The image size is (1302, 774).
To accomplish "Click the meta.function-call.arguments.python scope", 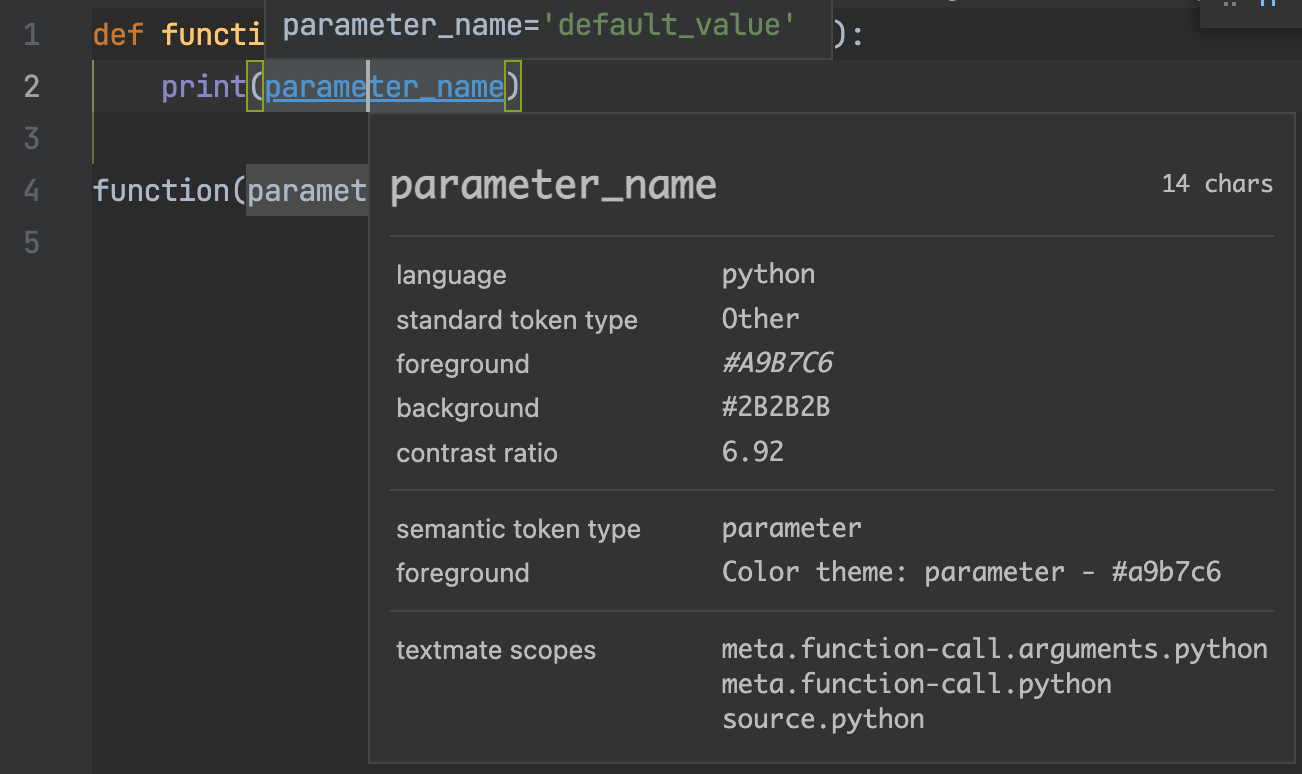I will tap(994, 649).
